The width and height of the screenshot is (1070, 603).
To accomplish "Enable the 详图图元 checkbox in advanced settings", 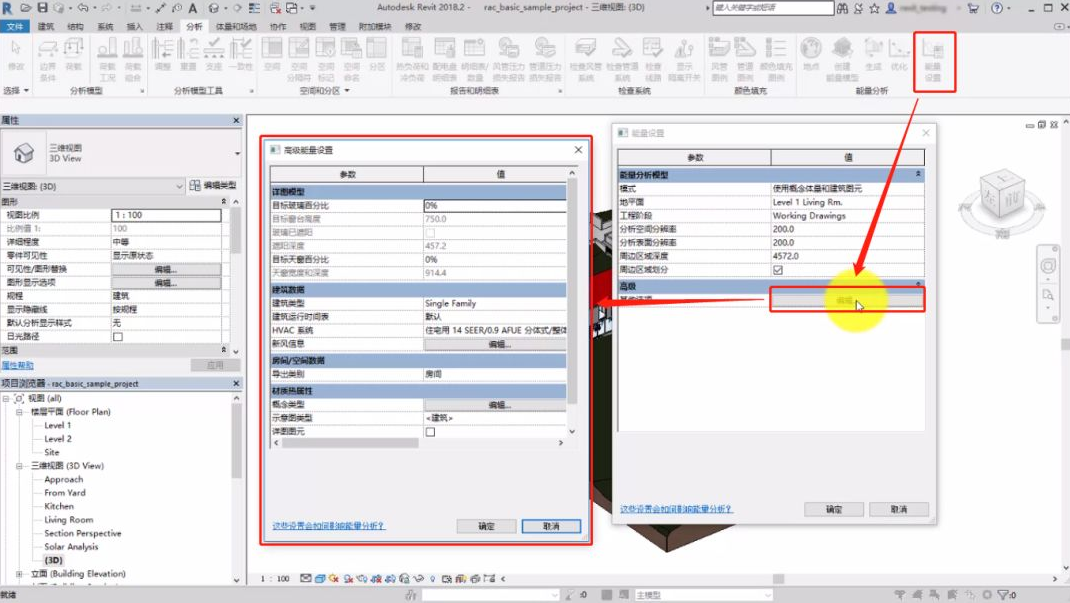I will point(430,432).
